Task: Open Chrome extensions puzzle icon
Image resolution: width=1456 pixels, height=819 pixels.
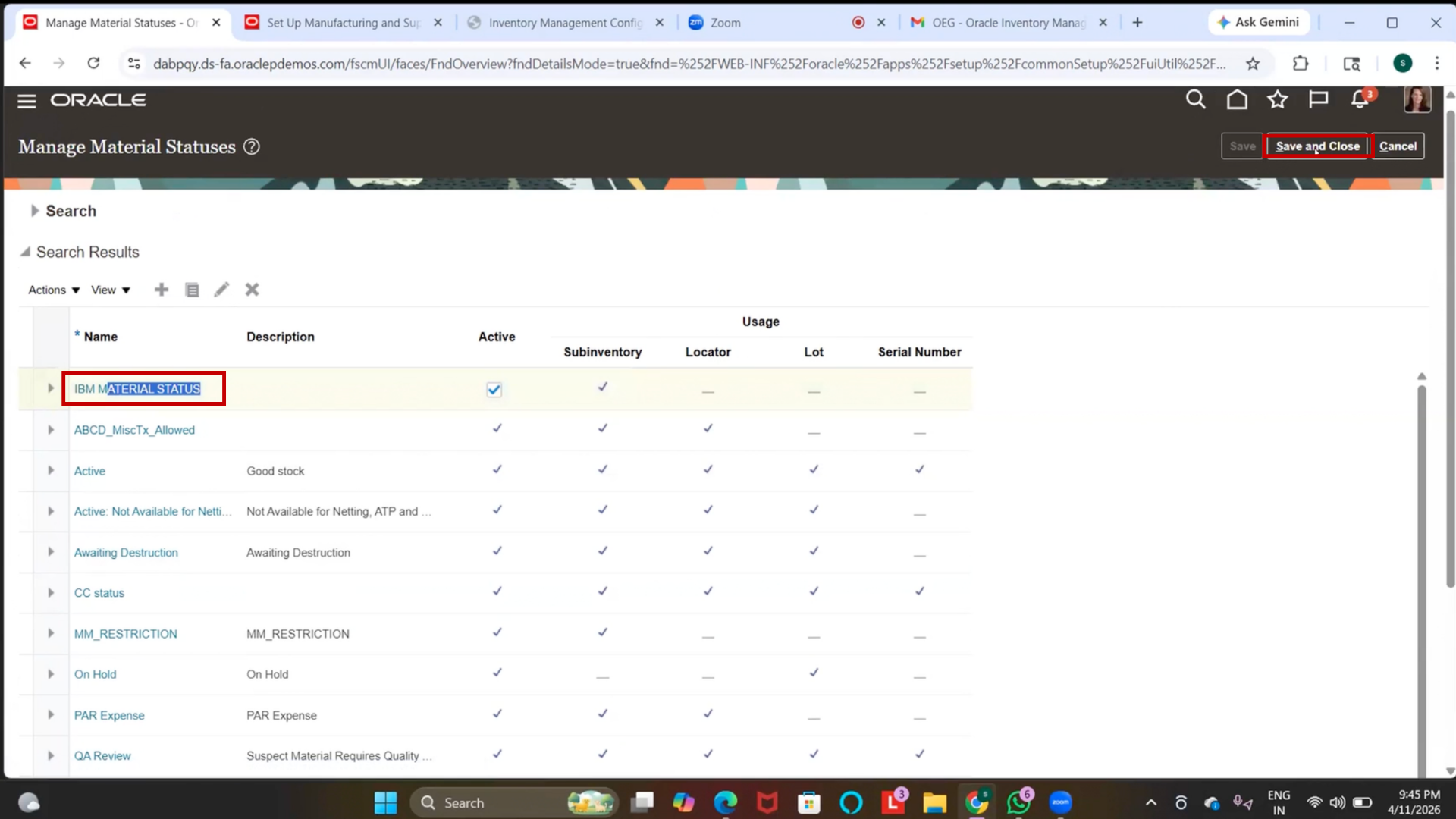Action: 1301,64
